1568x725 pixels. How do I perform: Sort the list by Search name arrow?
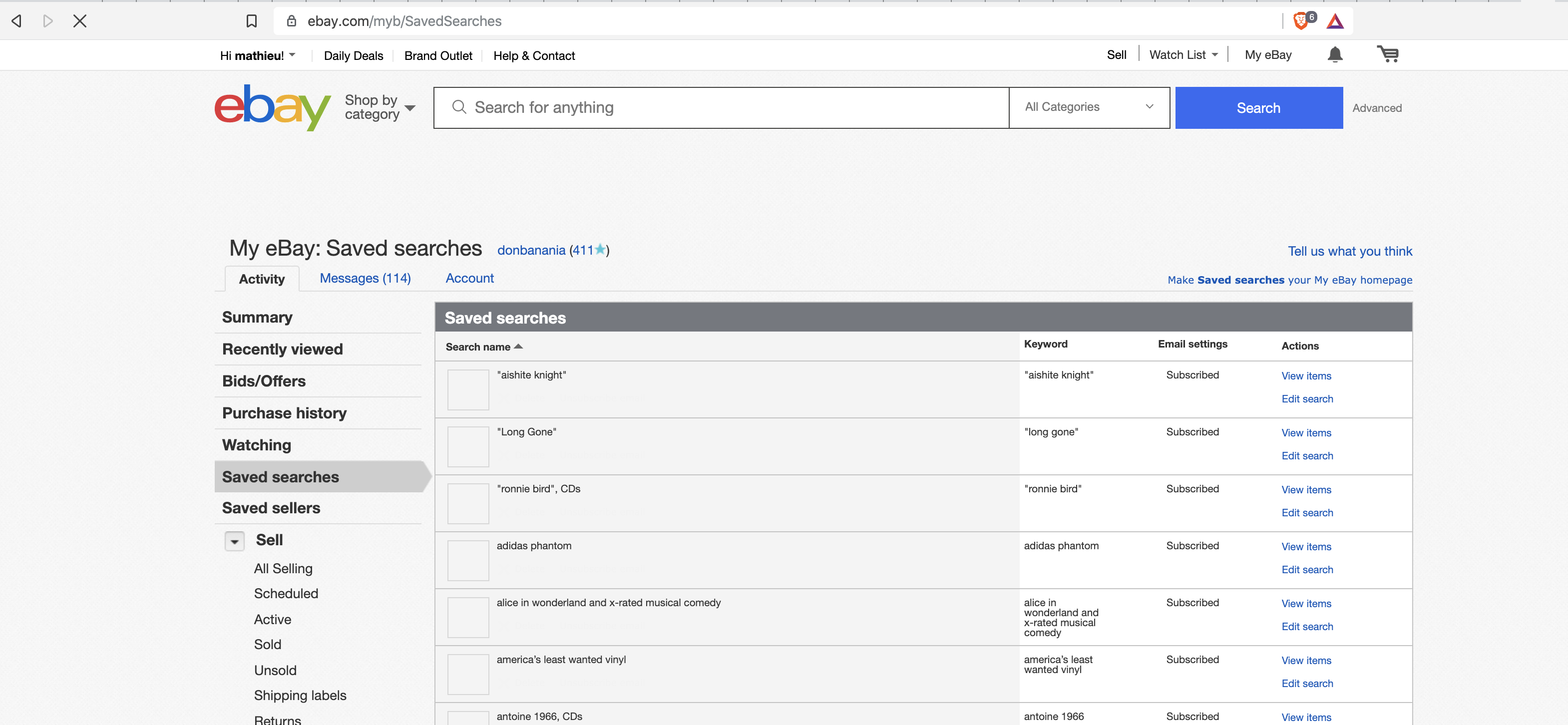[519, 347]
